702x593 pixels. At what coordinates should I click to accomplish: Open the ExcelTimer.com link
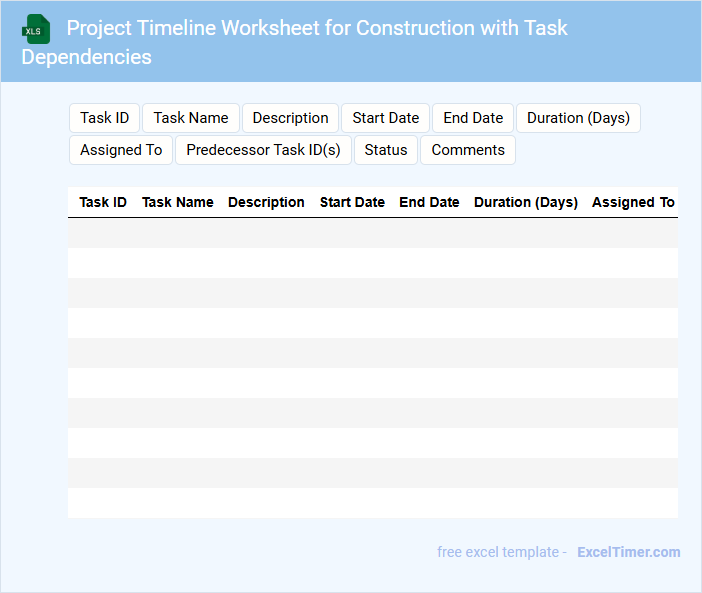point(628,552)
